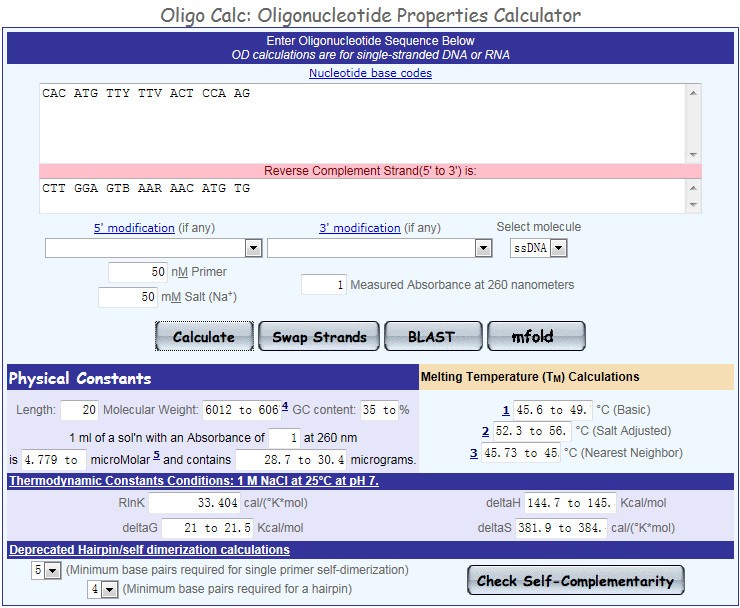This screenshot has height=608, width=740.
Task: Click the Basic Tm value field
Action: pos(552,410)
